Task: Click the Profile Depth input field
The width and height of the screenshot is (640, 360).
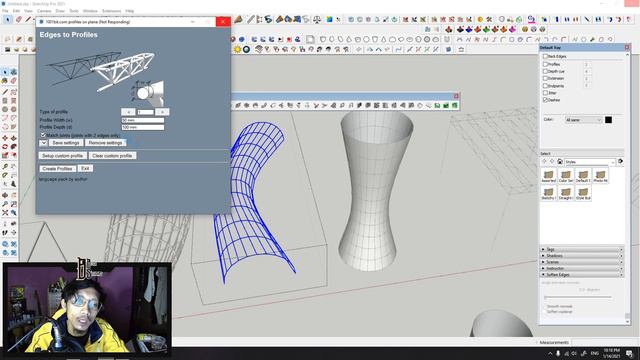Action: click(142, 127)
